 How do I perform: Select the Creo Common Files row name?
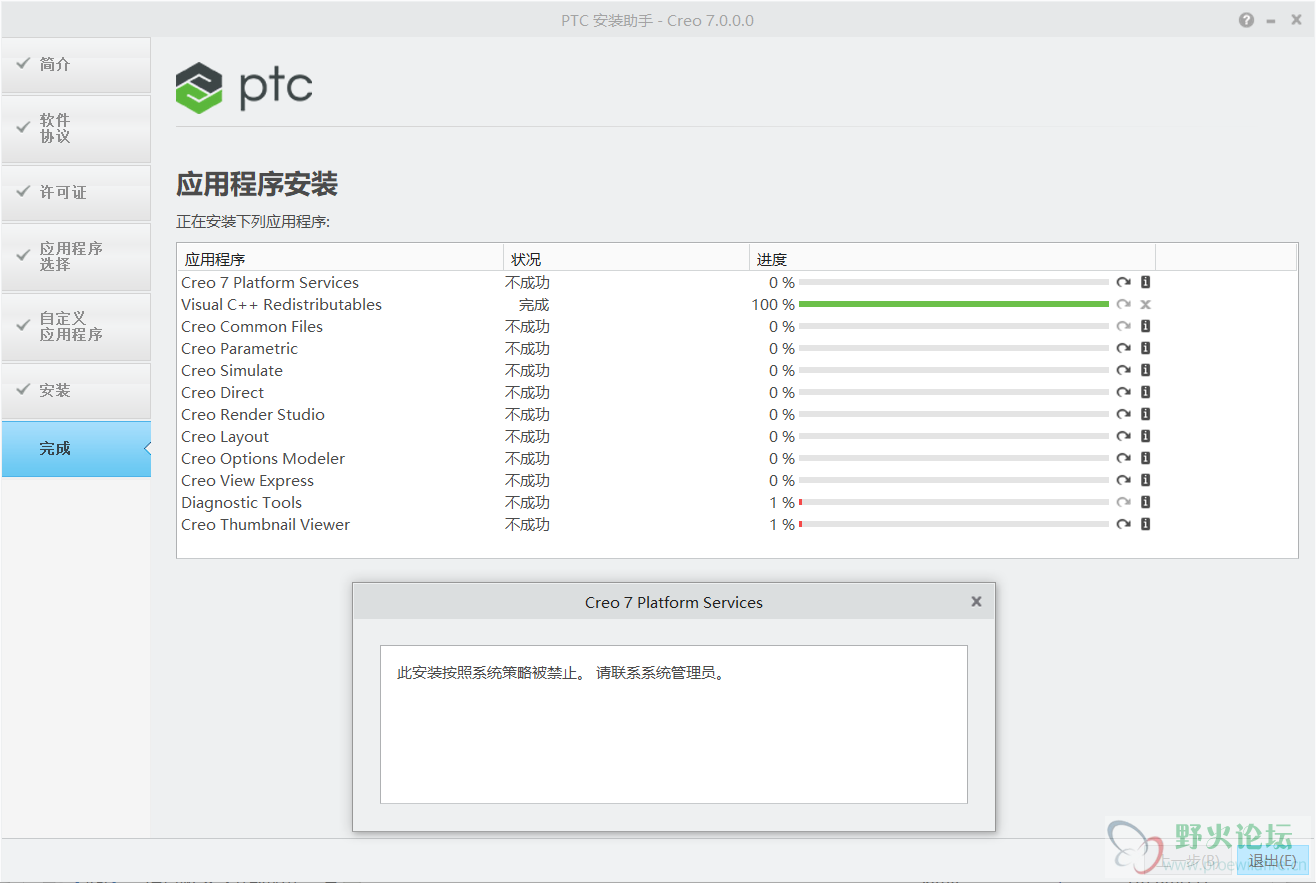click(252, 327)
